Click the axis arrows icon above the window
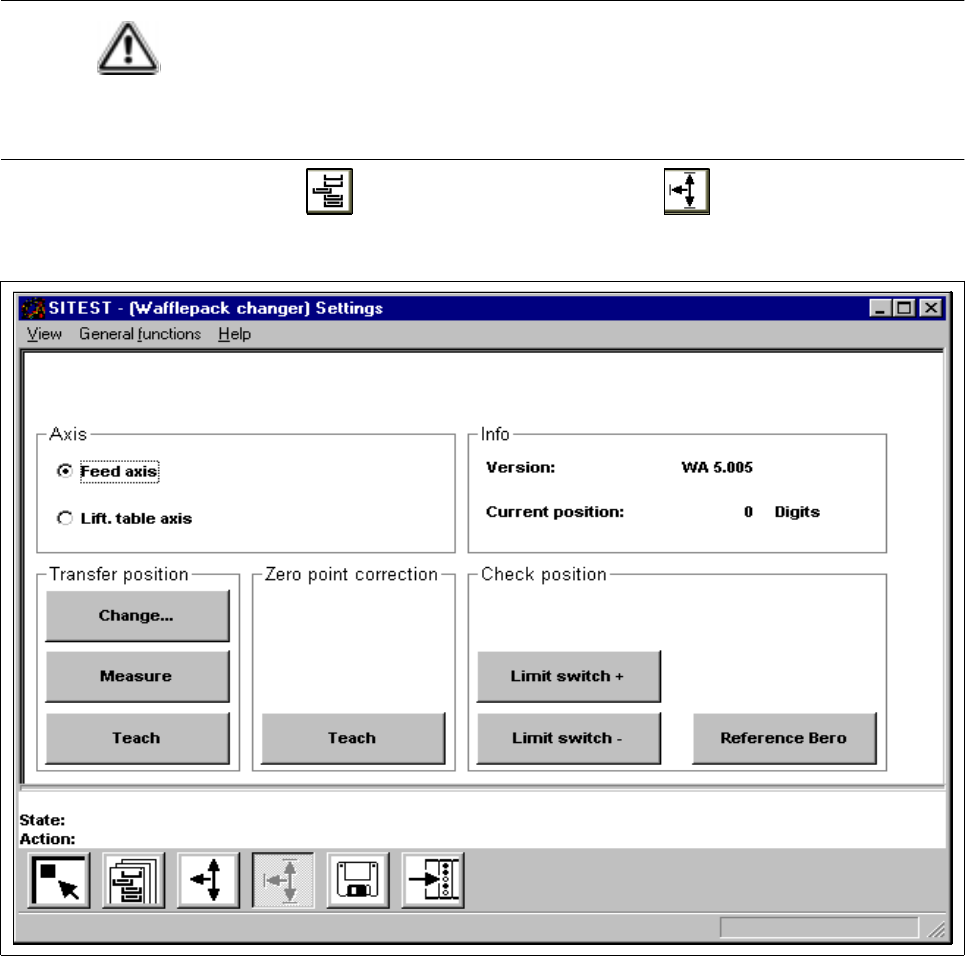This screenshot has height=956, width=965. (x=687, y=191)
